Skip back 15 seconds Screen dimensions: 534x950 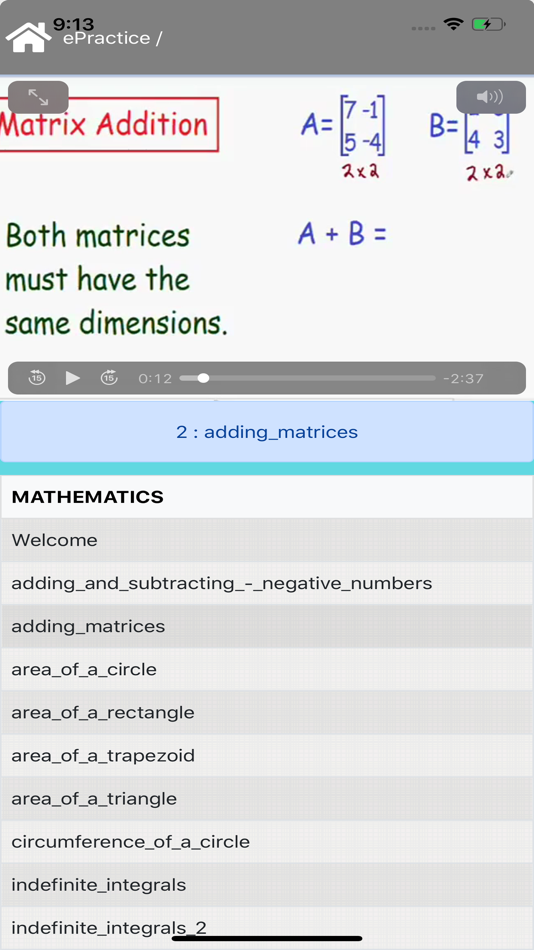click(x=37, y=378)
